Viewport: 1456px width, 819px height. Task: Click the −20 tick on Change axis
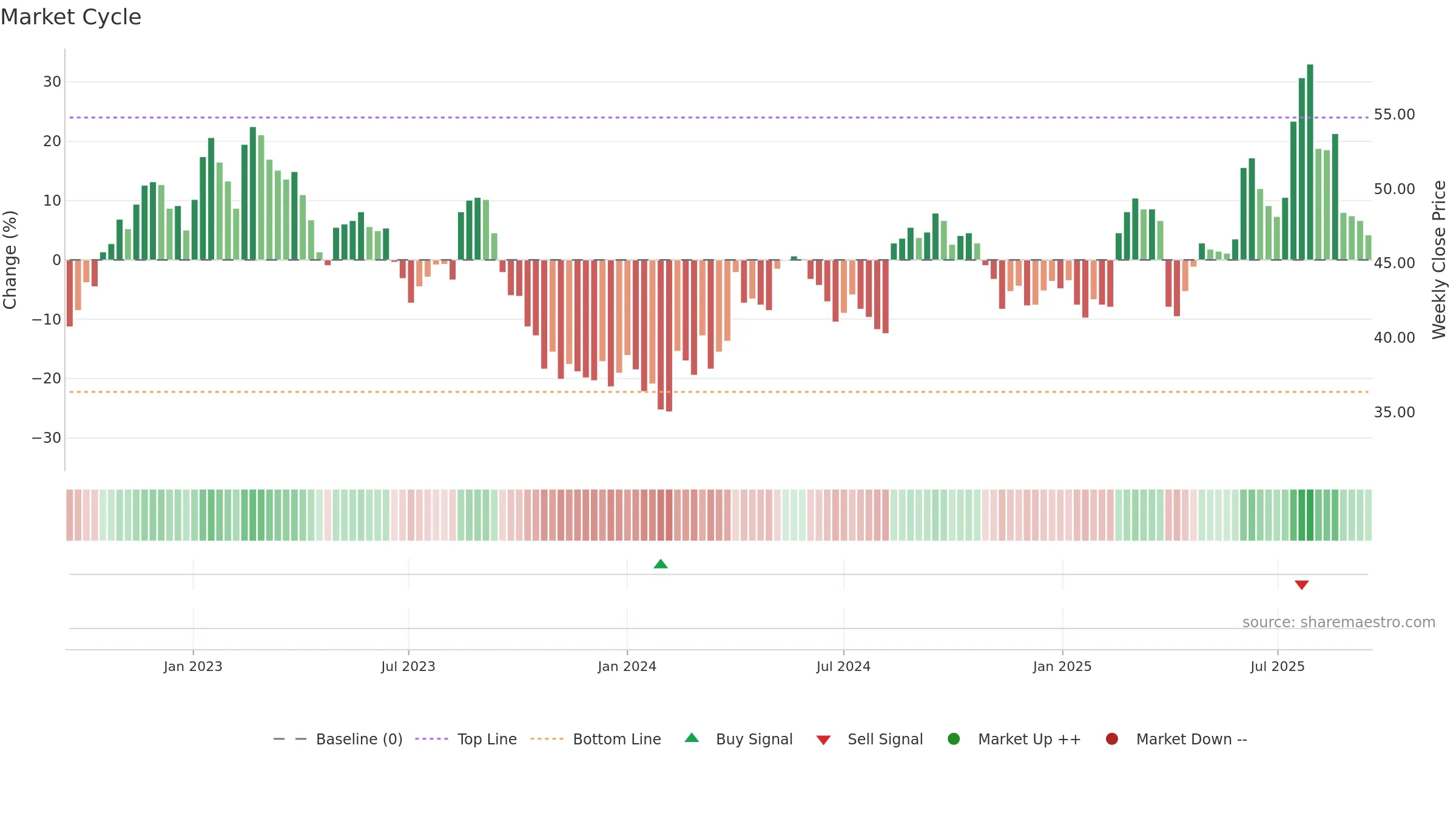[x=47, y=379]
